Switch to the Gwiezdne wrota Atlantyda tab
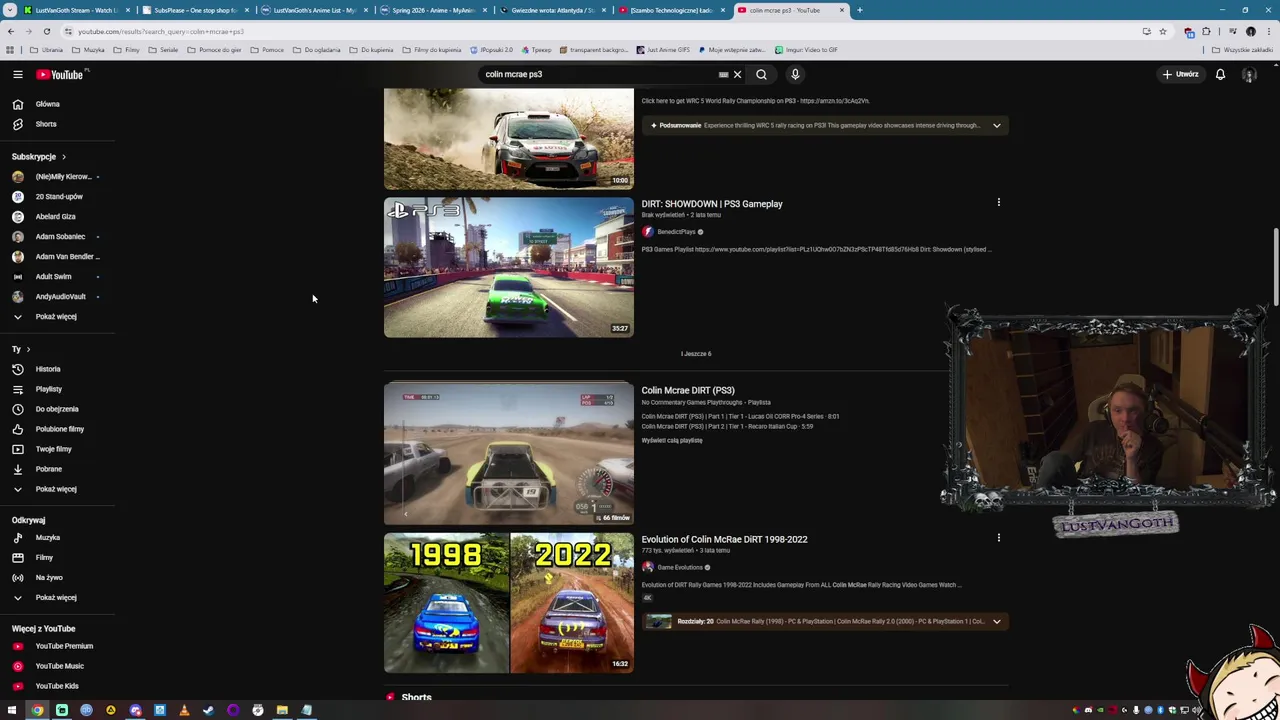This screenshot has height=720, width=1280. (x=552, y=10)
